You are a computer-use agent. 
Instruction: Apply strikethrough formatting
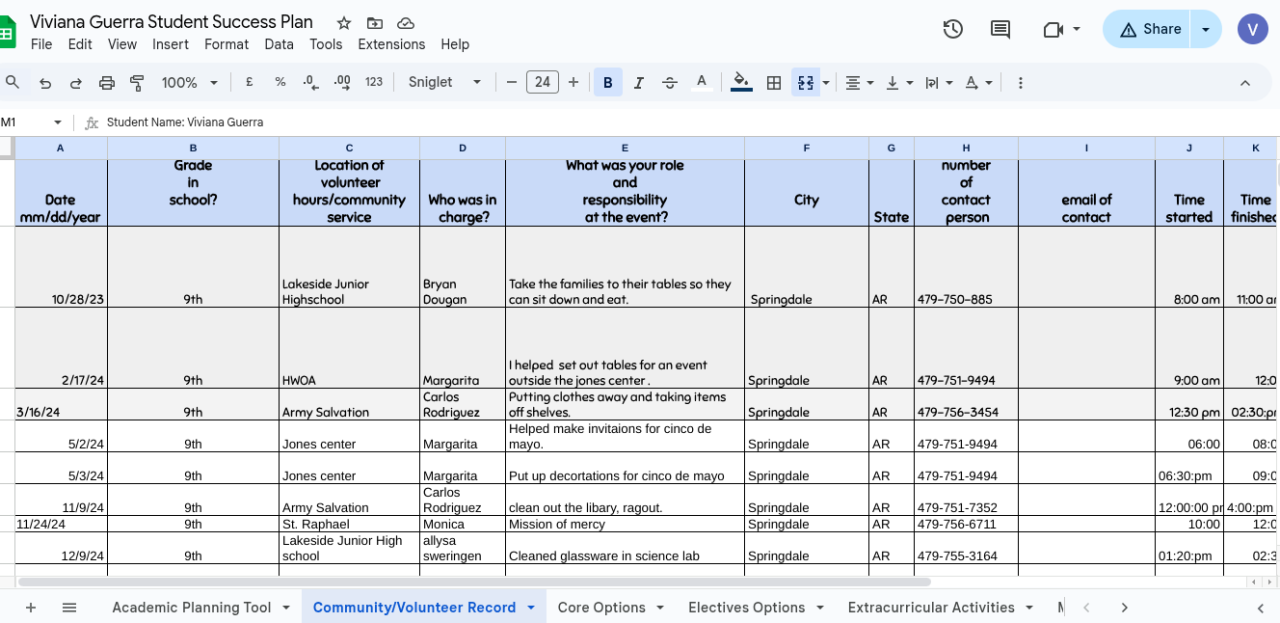[x=670, y=83]
